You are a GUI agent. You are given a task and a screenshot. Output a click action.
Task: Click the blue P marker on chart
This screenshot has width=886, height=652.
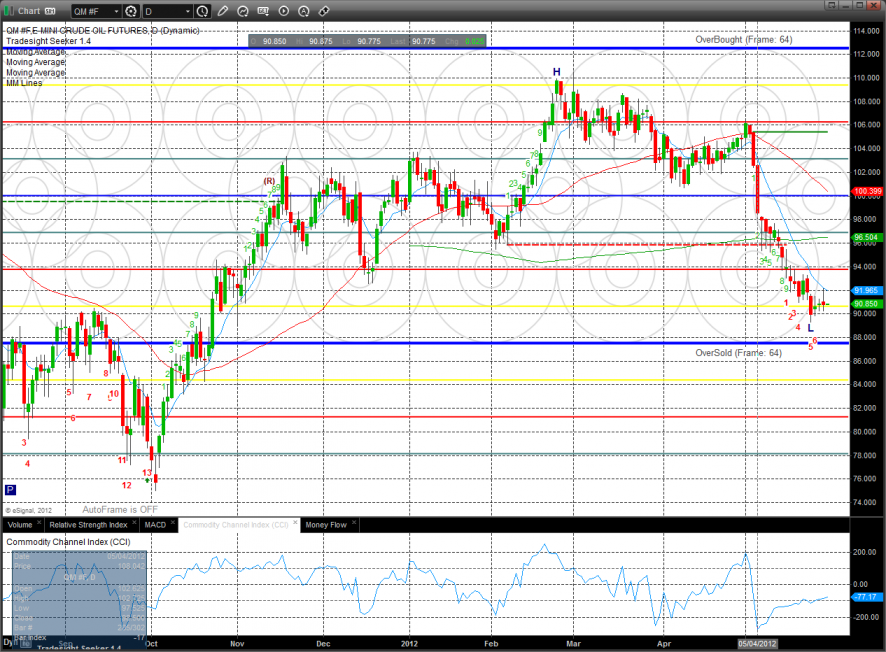[10, 490]
